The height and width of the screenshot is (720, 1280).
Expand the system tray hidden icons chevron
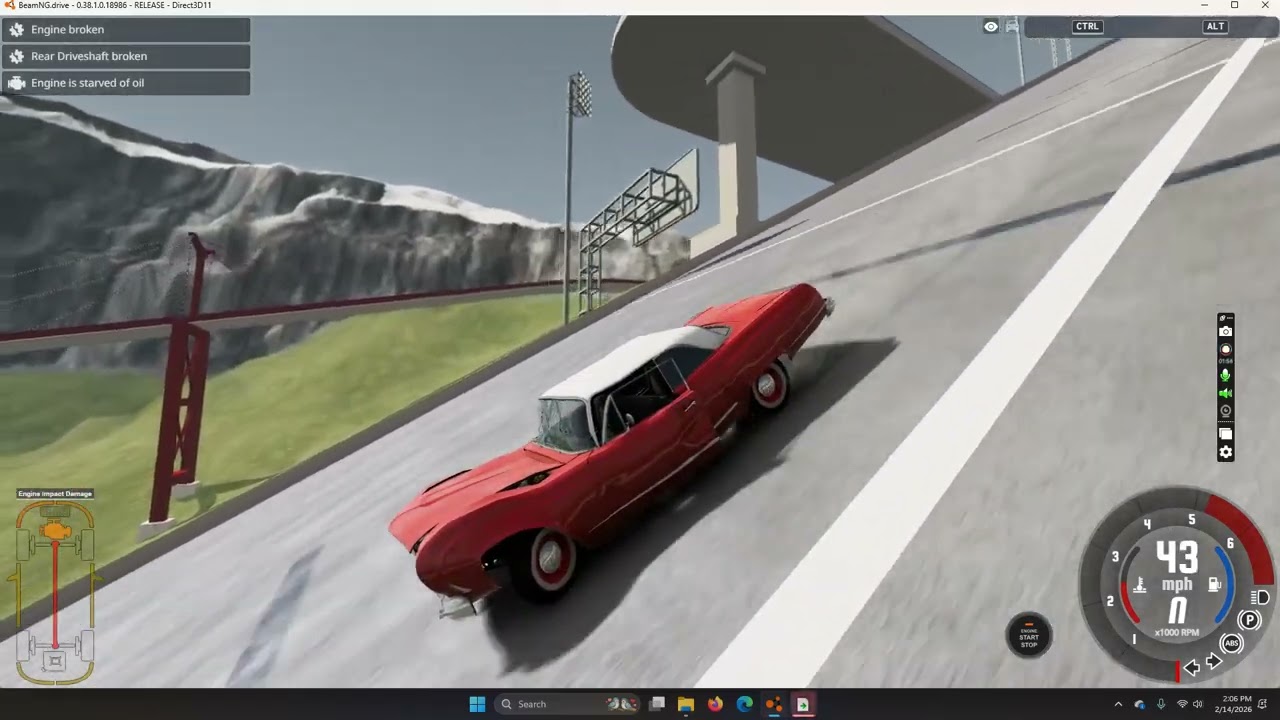pyautogui.click(x=1118, y=704)
